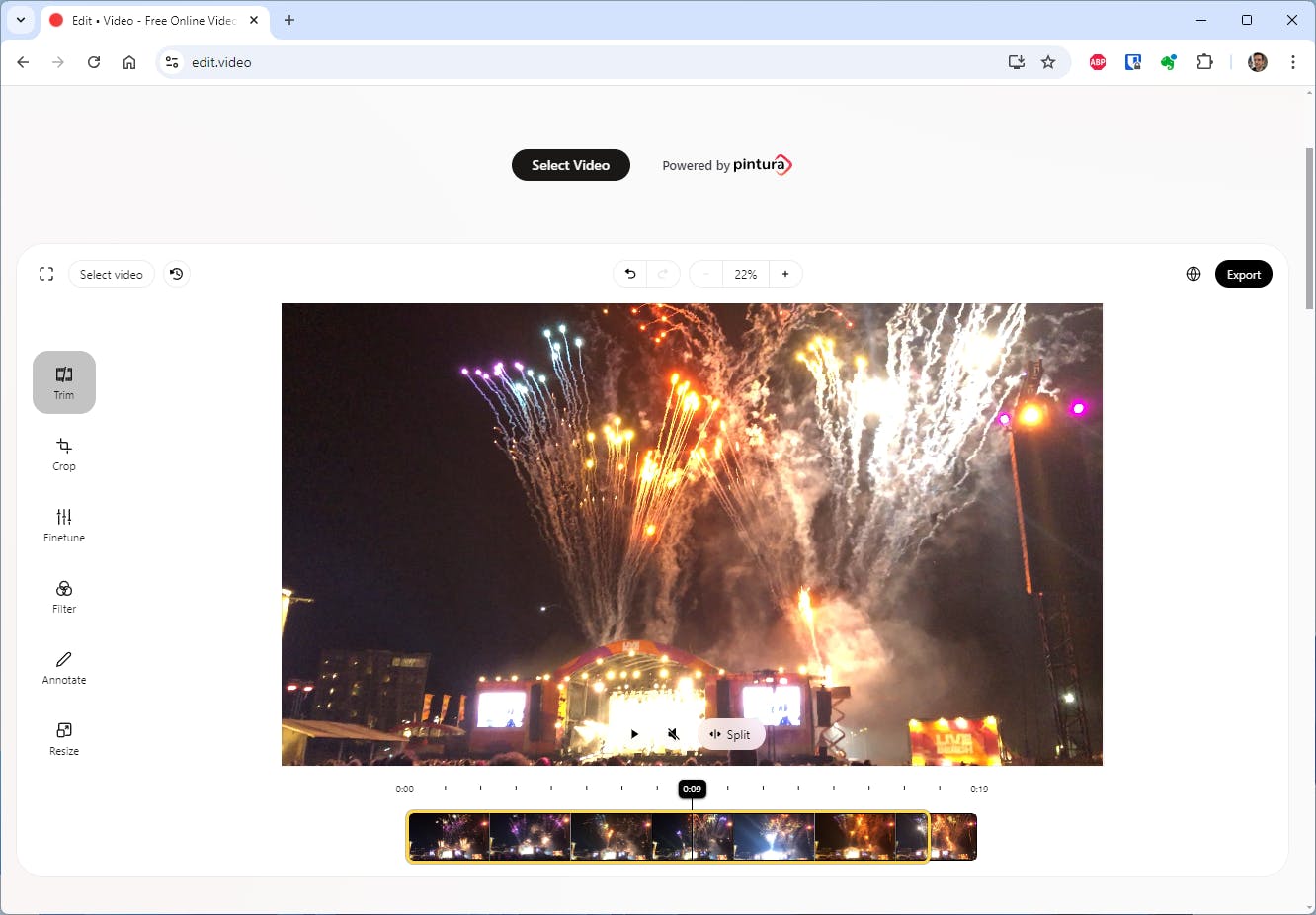Enter fullscreen editor mode
Image resolution: width=1316 pixels, height=915 pixels.
point(46,274)
